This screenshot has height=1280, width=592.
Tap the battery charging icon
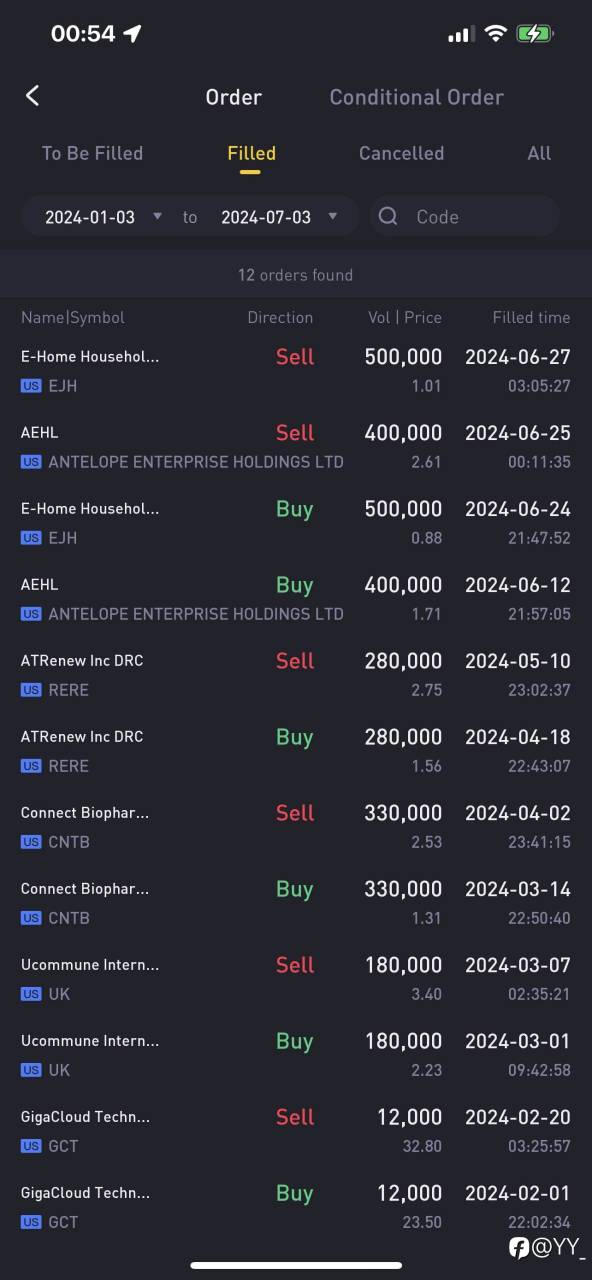click(534, 34)
